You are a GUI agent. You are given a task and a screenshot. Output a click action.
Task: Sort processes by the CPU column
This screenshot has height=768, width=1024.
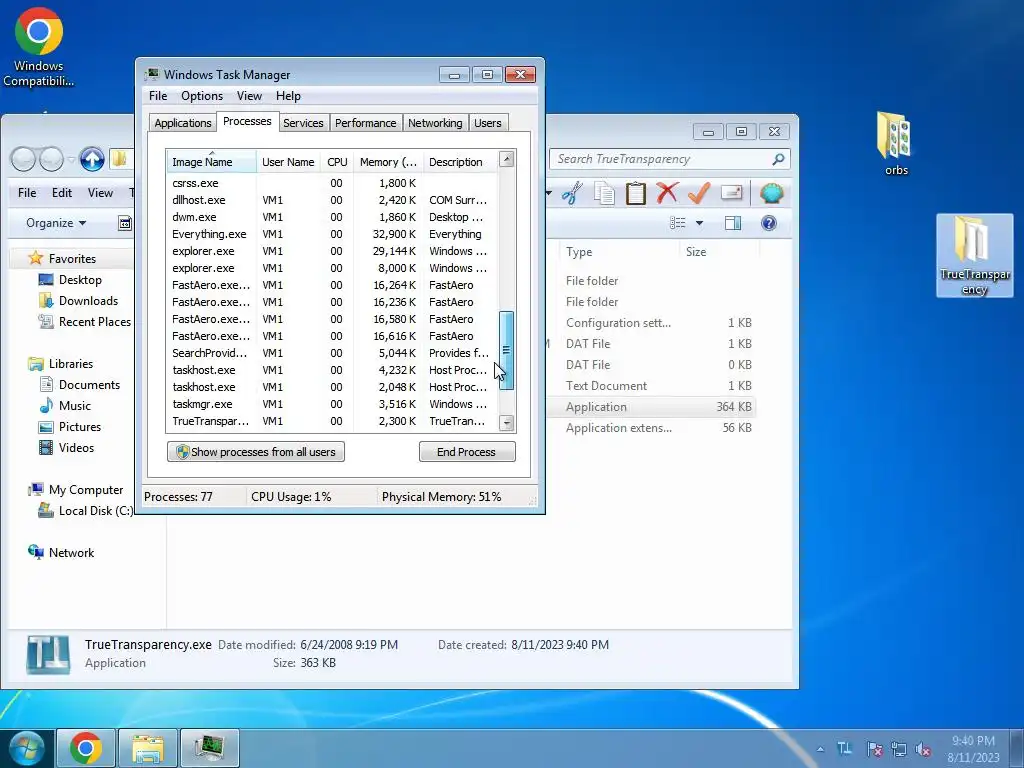pyautogui.click(x=337, y=161)
